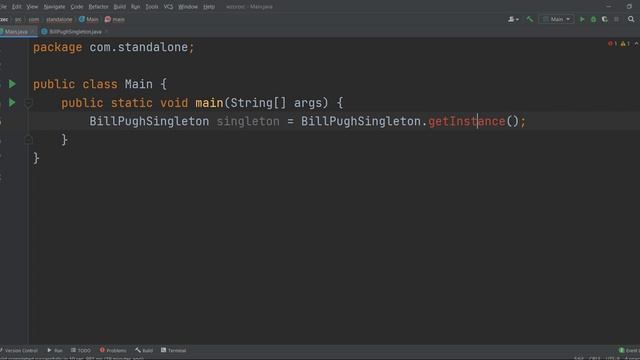The height and width of the screenshot is (360, 640).
Task: Click 'BillPughSingleton' type at line start
Action: click(149, 121)
